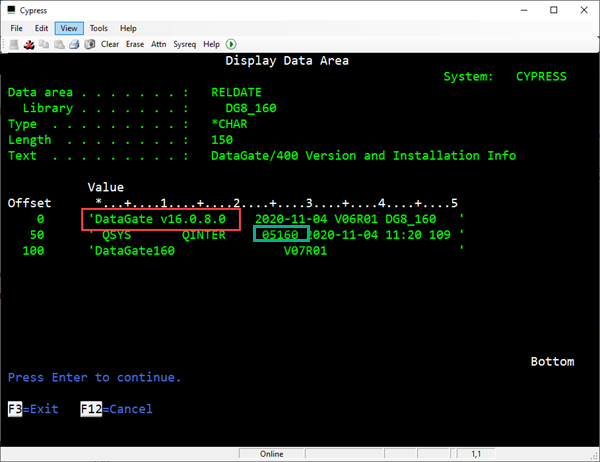This screenshot has height=462, width=600.
Task: Click the Value column heading
Action: tap(106, 187)
